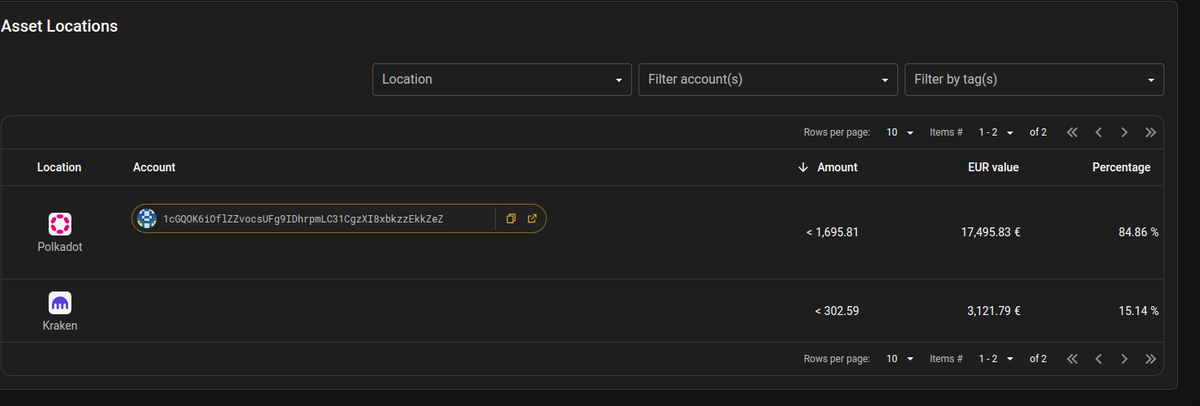The height and width of the screenshot is (406, 1200).
Task: Click the Polkadot location label
Action: coord(59,247)
